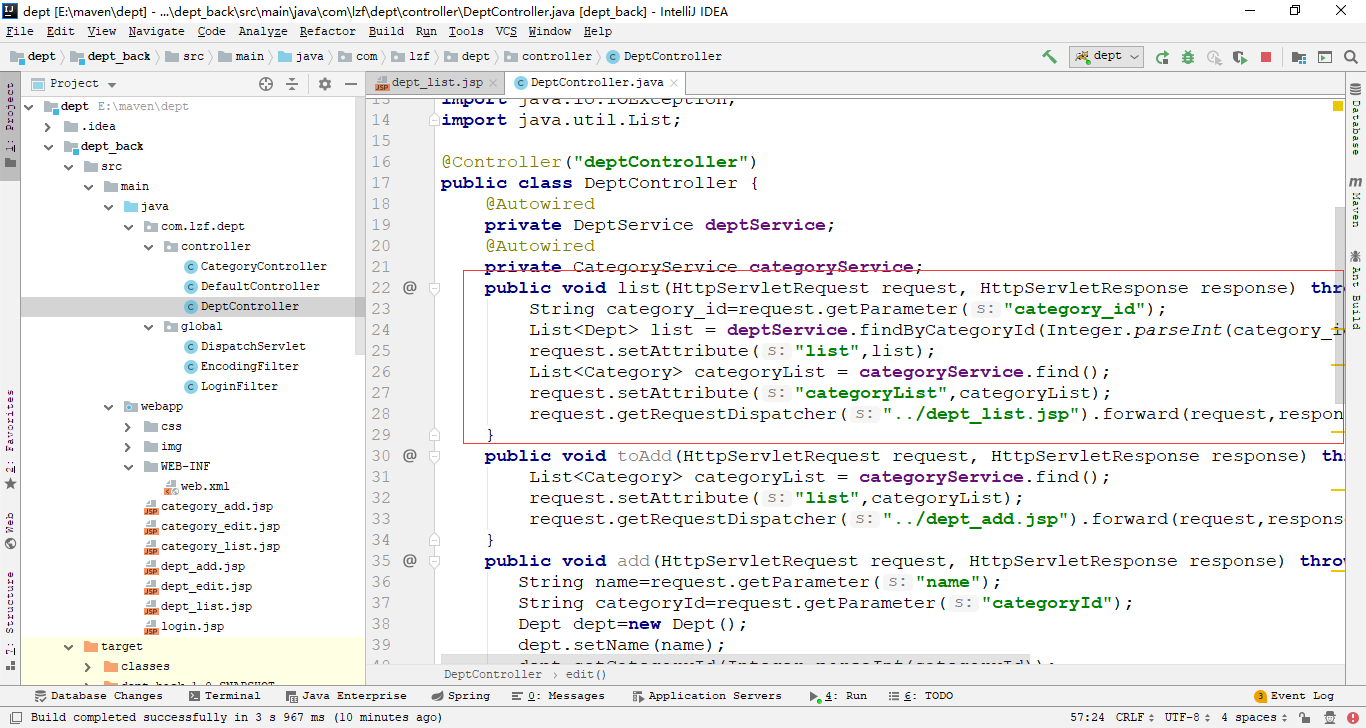This screenshot has height=728, width=1366.
Task: Collapse the global package
Action: click(x=147, y=326)
